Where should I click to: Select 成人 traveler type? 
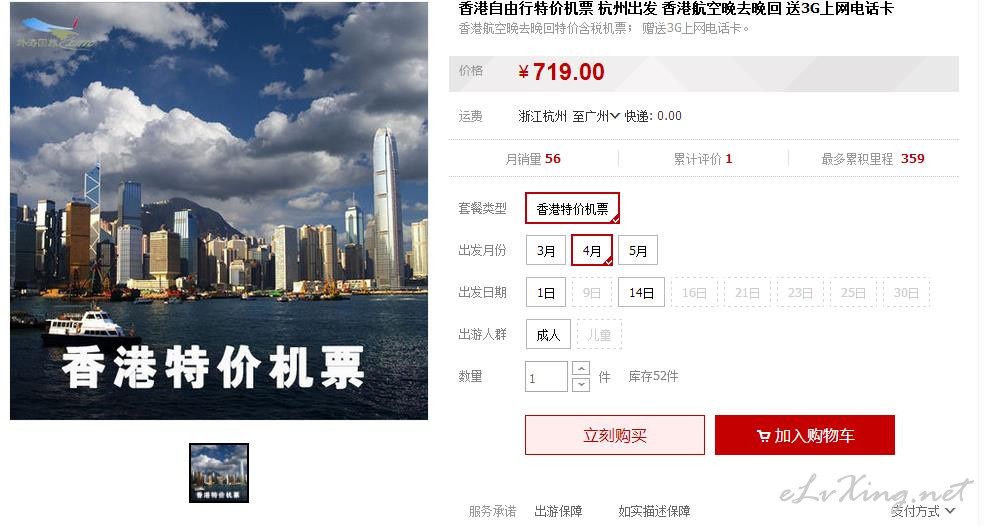[x=548, y=335]
